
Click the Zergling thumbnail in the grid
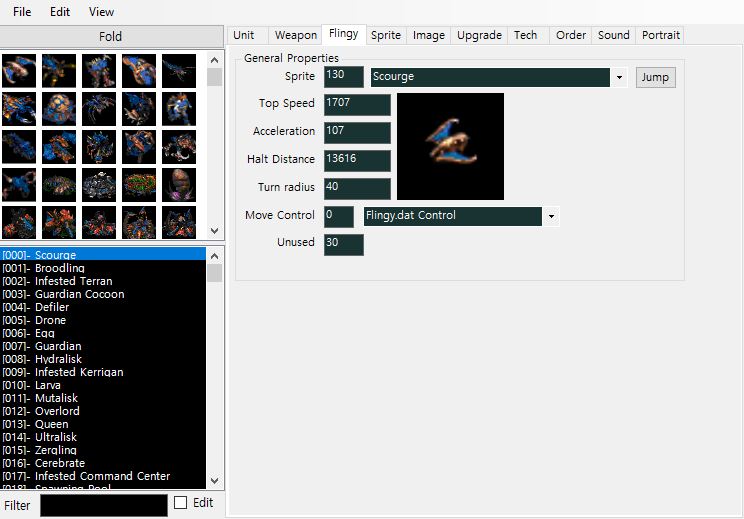(19, 185)
